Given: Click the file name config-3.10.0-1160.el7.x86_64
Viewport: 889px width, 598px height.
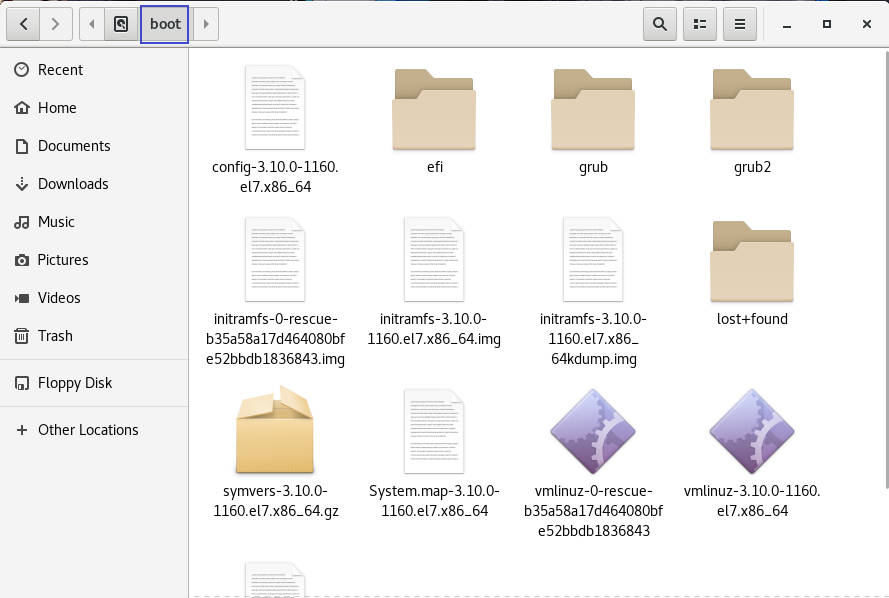Looking at the screenshot, I should [x=275, y=177].
